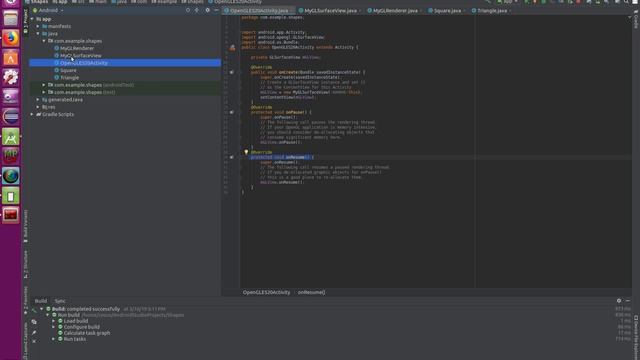Open Build panel settings gear

pos(619,300)
